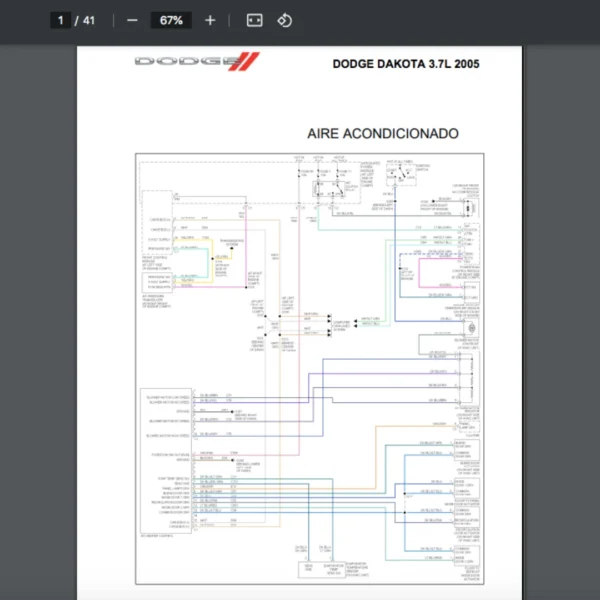Rotate the document counterclockwise
600x600 pixels.
pos(285,20)
